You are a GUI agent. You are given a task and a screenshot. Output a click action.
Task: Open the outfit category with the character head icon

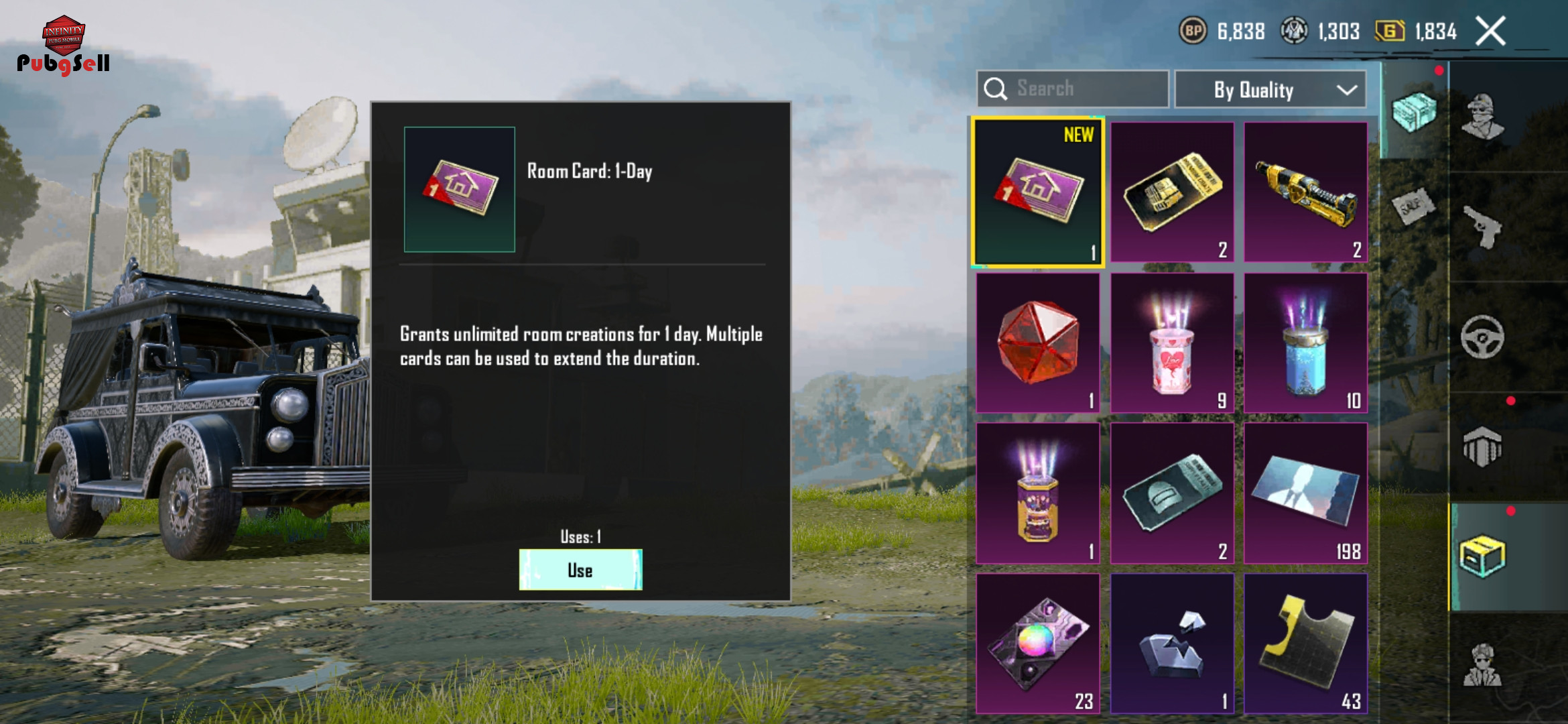click(x=1482, y=116)
